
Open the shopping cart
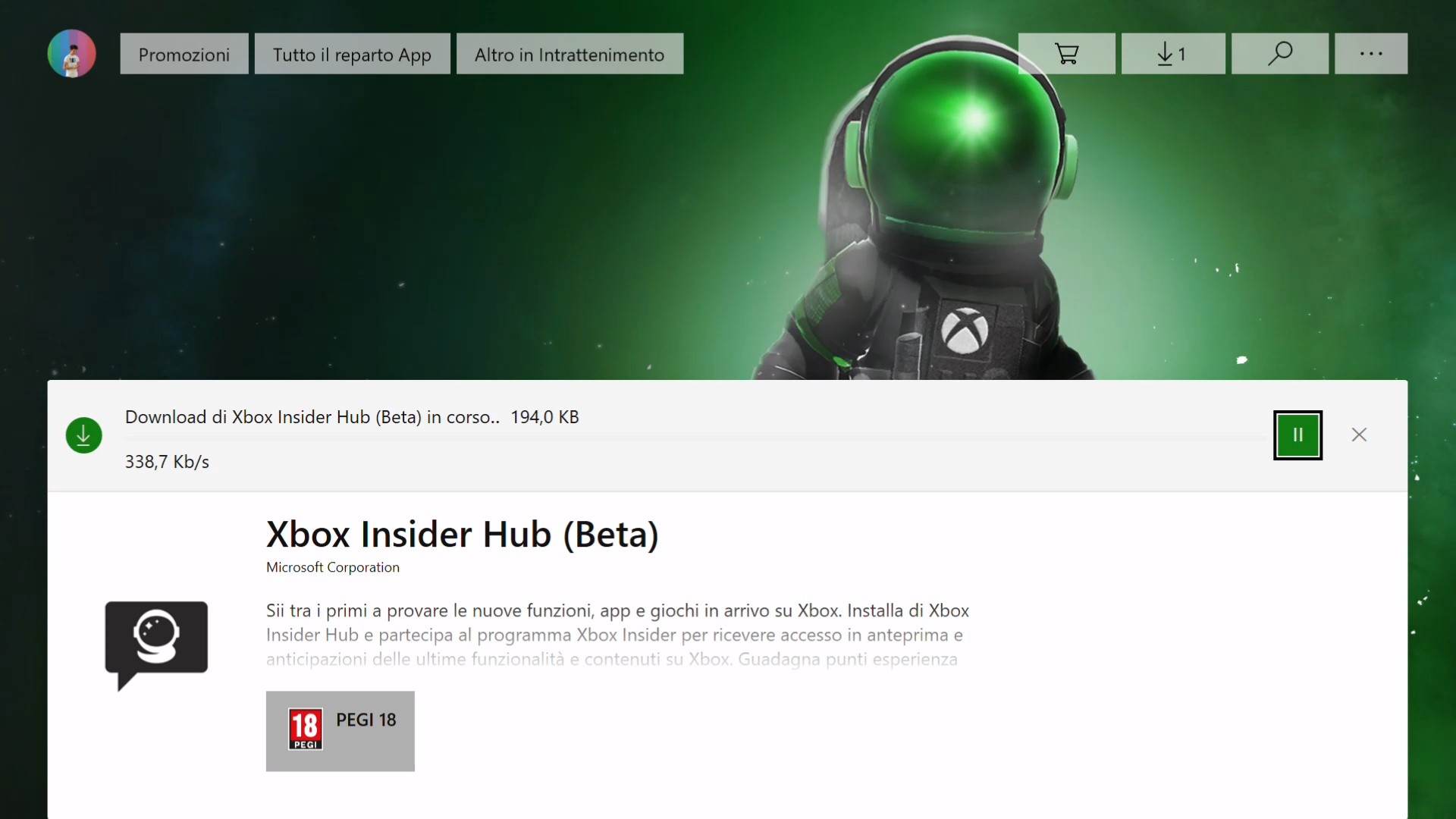point(1066,54)
